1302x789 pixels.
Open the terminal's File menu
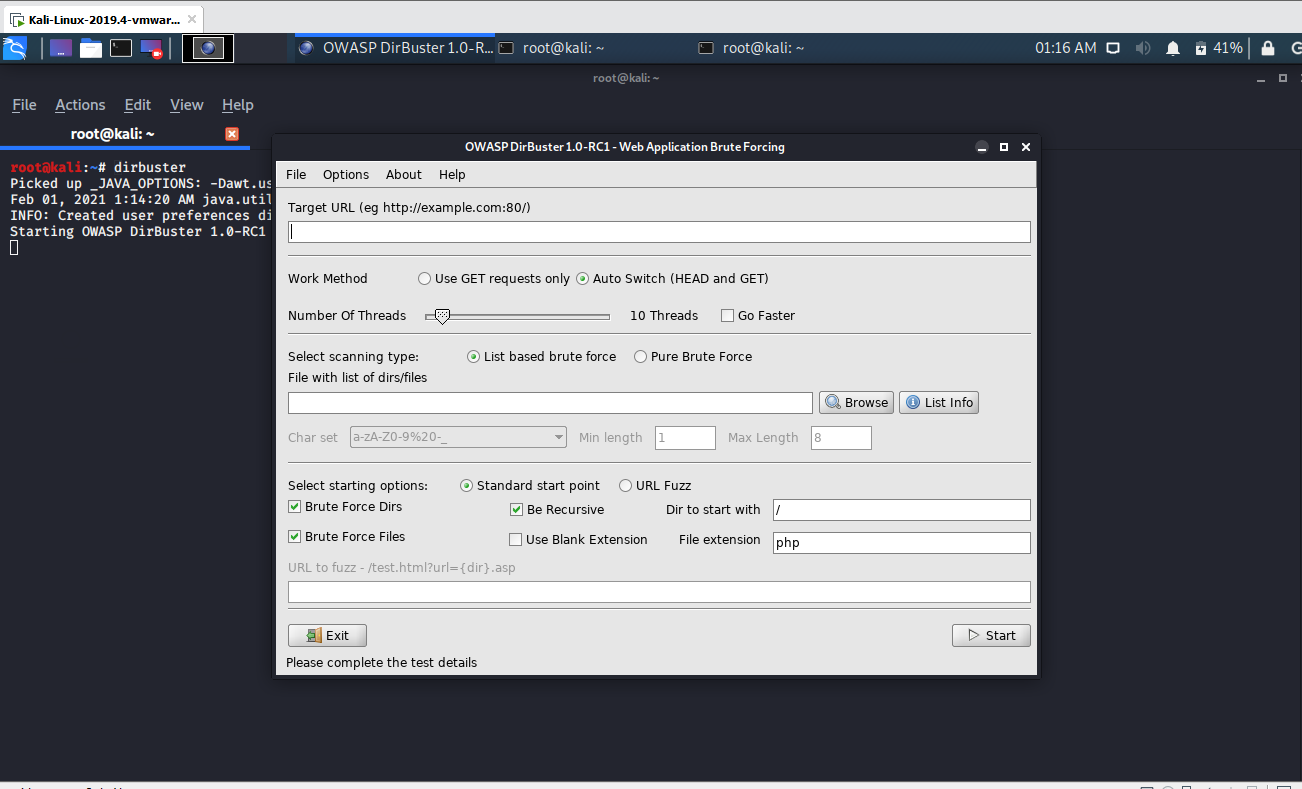pos(24,105)
